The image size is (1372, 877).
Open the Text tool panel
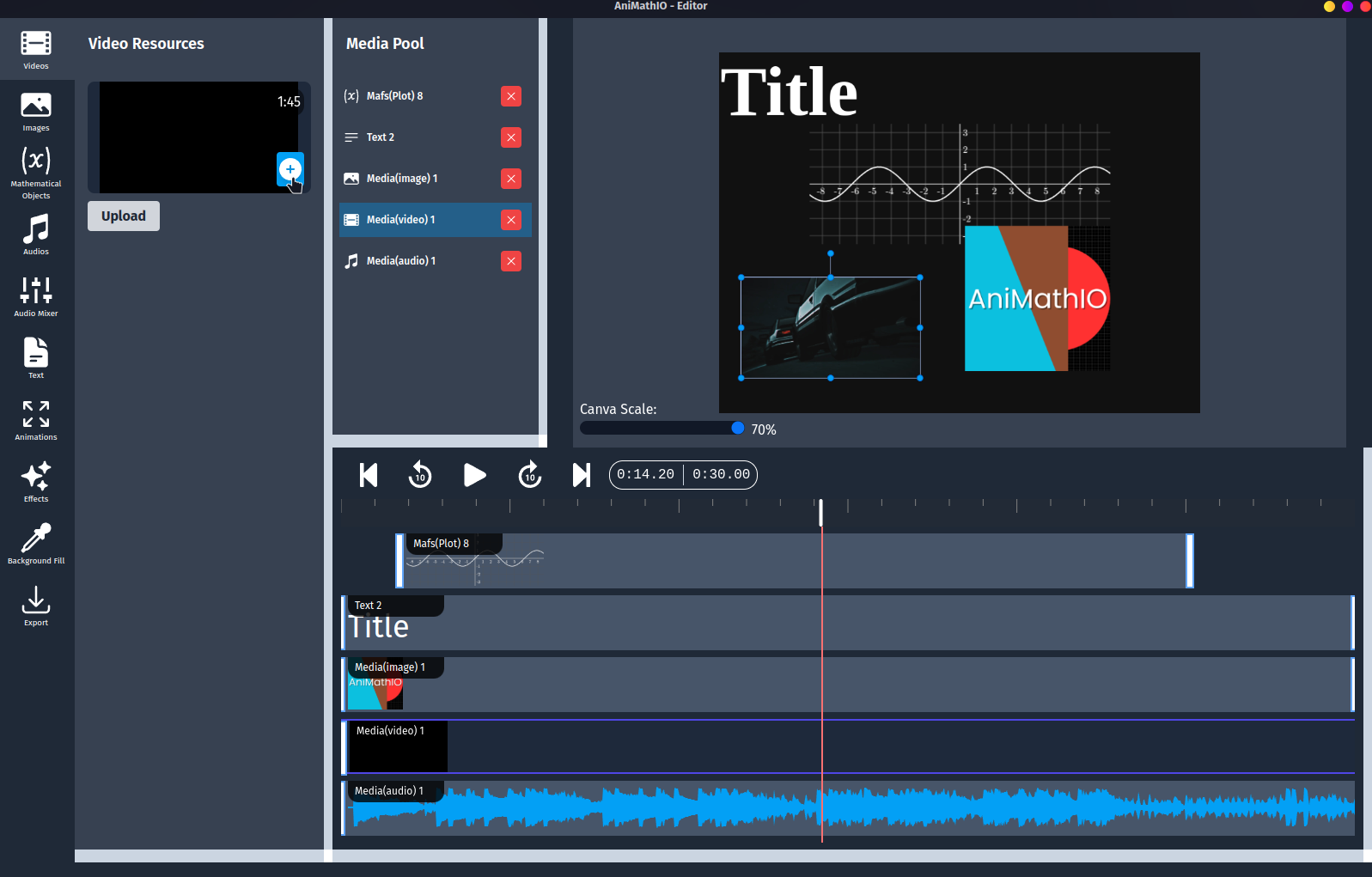coord(36,358)
